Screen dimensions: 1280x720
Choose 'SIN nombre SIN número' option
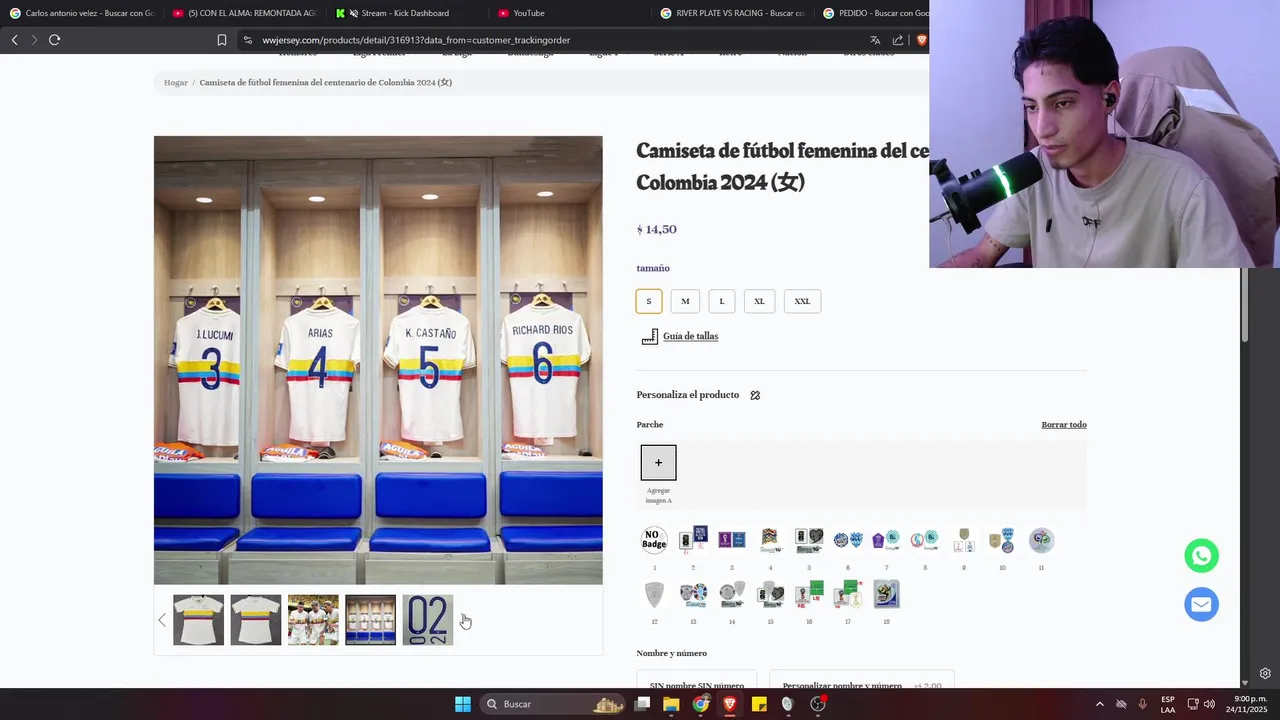[x=697, y=680]
